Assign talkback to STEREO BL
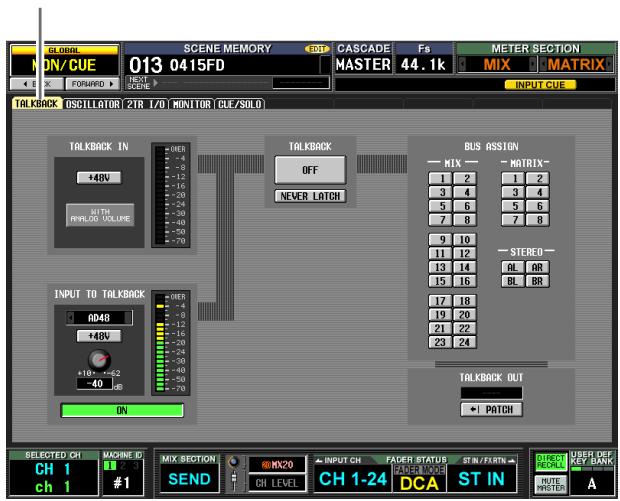620x501 pixels. [513, 281]
